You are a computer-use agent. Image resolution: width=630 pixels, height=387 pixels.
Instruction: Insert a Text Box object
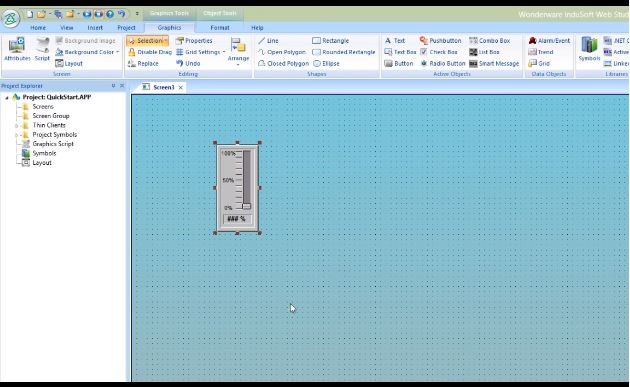click(400, 52)
